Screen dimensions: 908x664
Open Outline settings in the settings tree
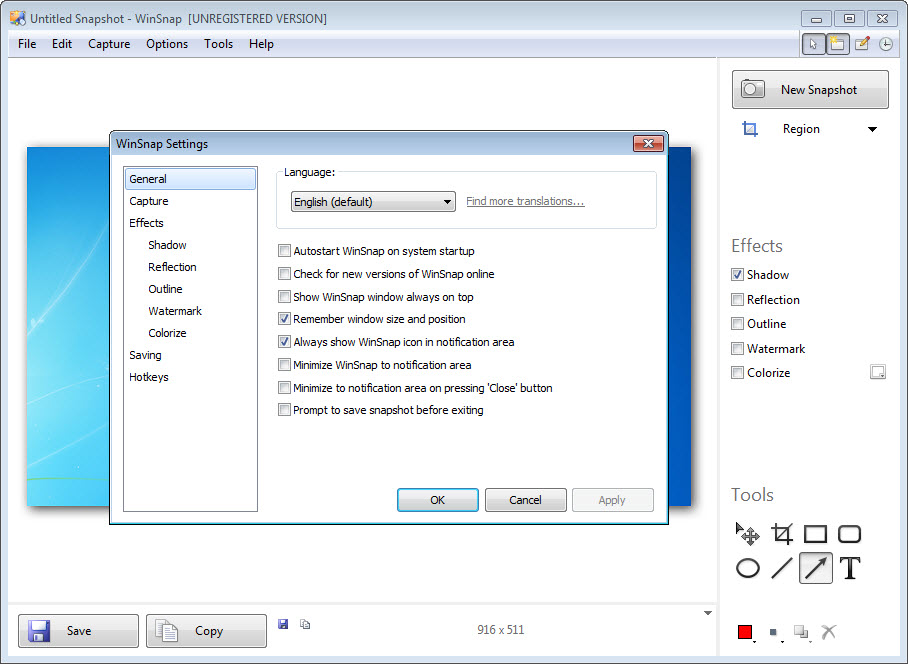coord(165,289)
